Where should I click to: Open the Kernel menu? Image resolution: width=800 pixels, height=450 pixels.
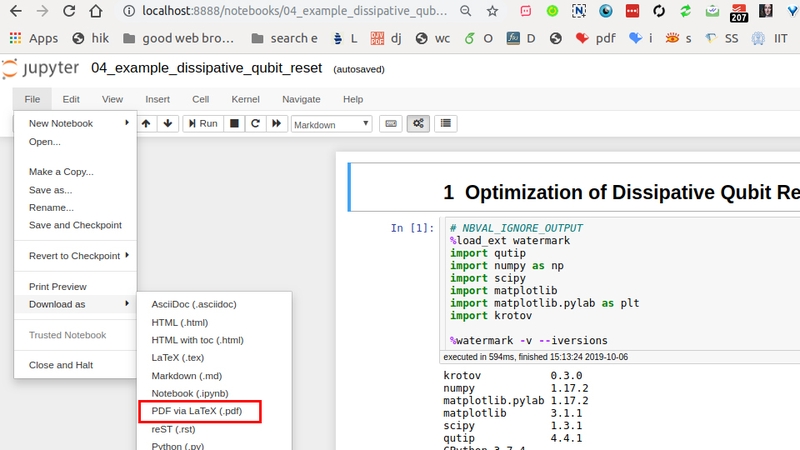[245, 99]
